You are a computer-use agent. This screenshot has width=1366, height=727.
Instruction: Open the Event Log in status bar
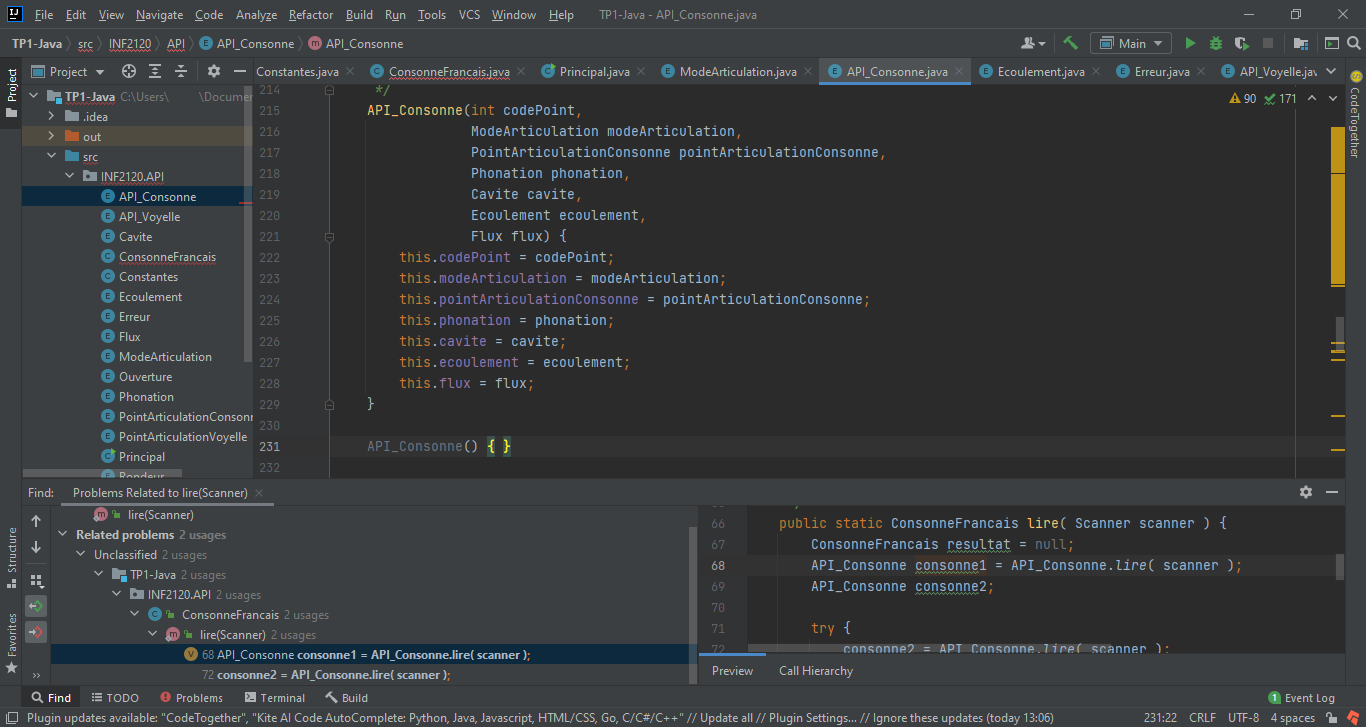1301,698
